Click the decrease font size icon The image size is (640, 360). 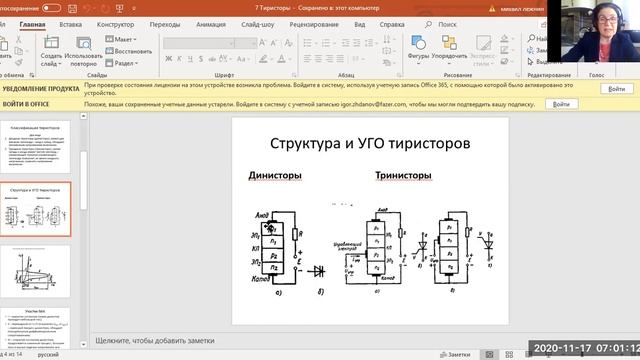274,43
